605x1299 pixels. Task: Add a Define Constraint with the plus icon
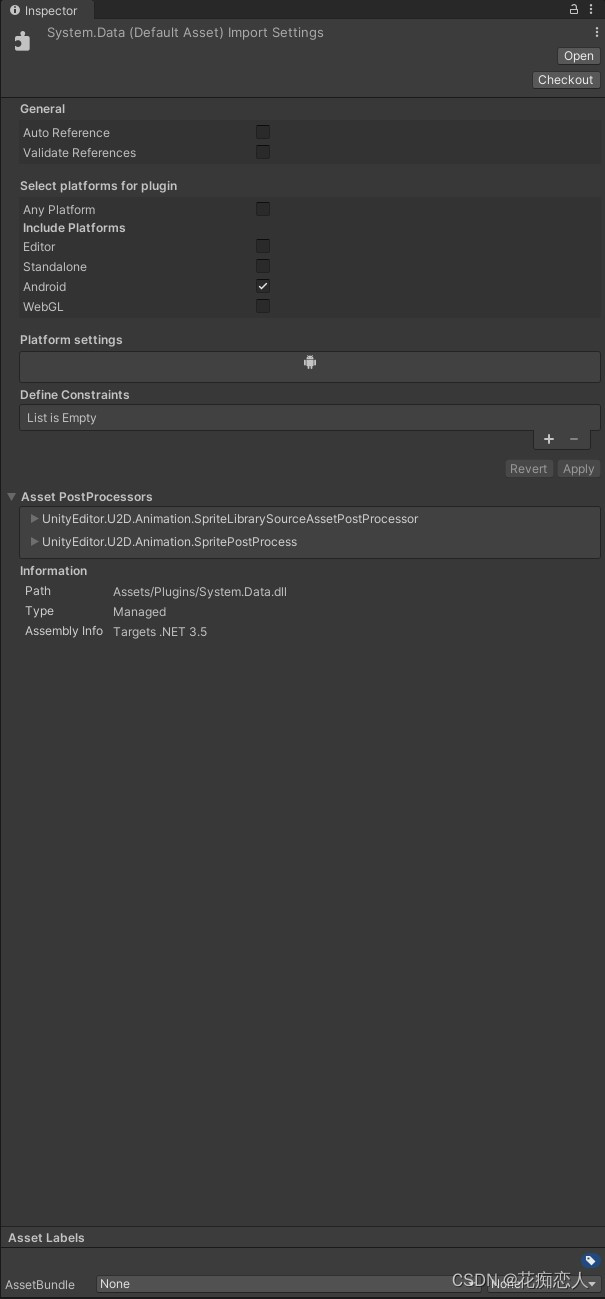[548, 439]
